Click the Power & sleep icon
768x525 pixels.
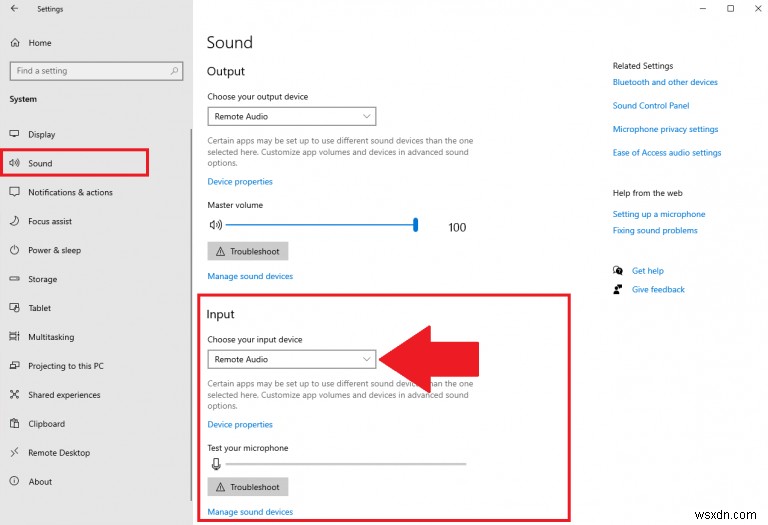pyautogui.click(x=15, y=250)
